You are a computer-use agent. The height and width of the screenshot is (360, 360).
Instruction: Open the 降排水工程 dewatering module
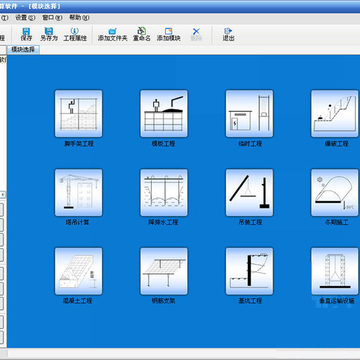(x=164, y=192)
